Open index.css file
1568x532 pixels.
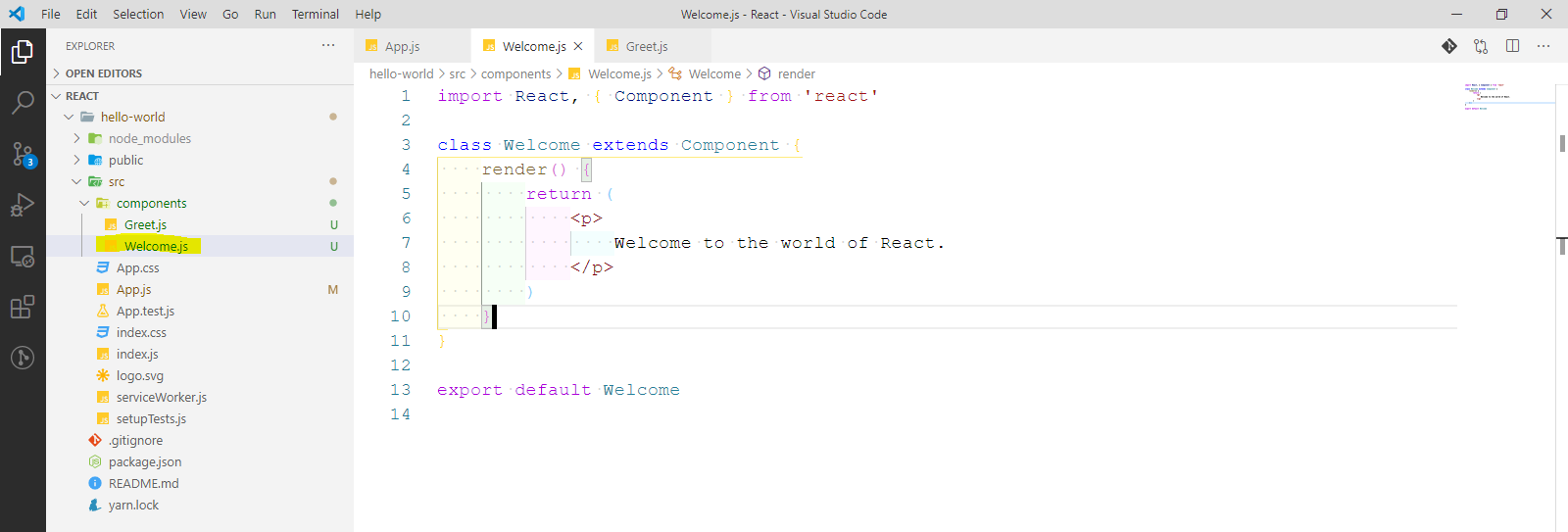coord(200,332)
